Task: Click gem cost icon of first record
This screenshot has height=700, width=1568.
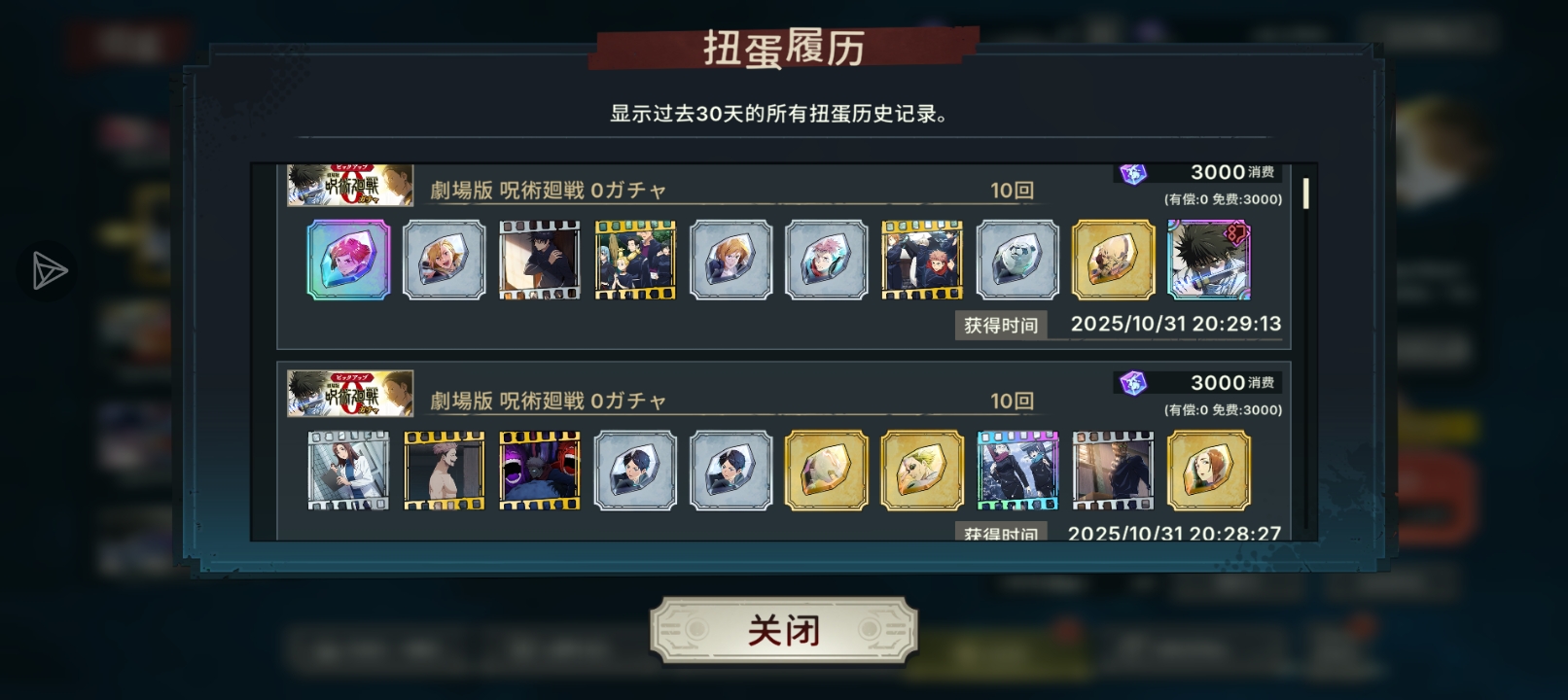Action: click(1133, 173)
